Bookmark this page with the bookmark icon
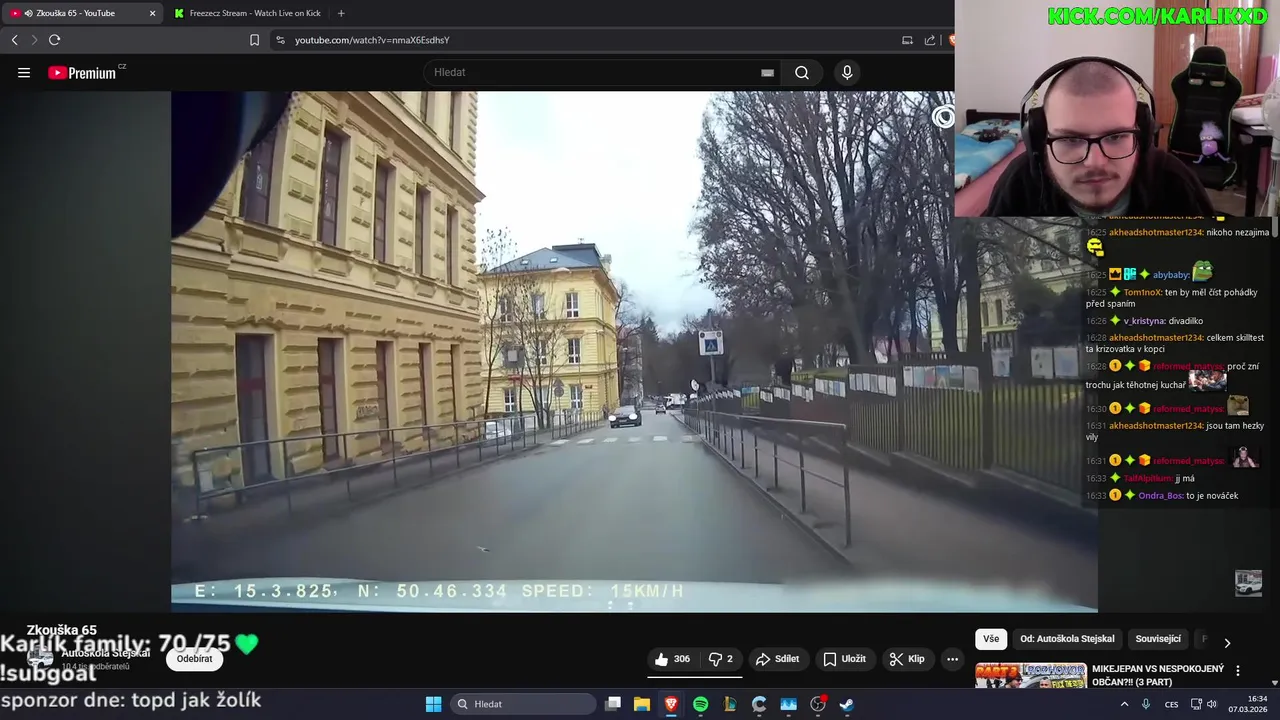Screen dimensions: 1280x720 coord(254,40)
